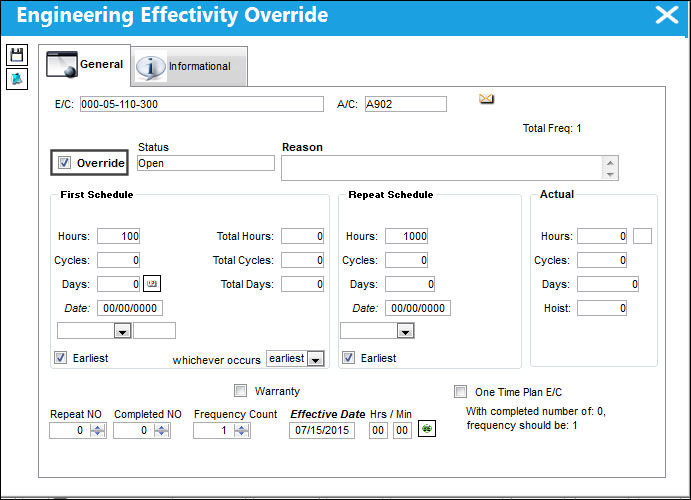
Task: Click the A/C field A902
Action: click(x=405, y=104)
